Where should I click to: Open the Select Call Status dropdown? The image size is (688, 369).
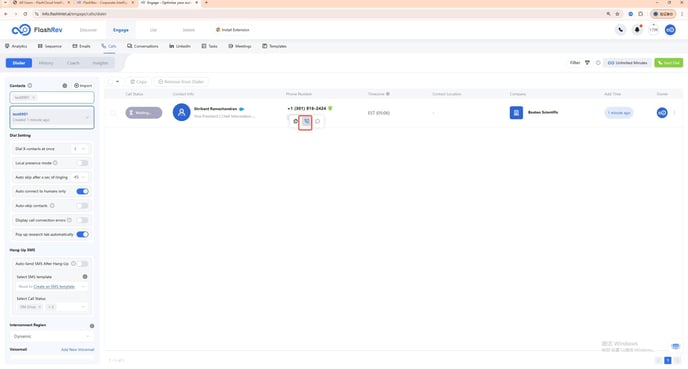pyautogui.click(x=52, y=307)
